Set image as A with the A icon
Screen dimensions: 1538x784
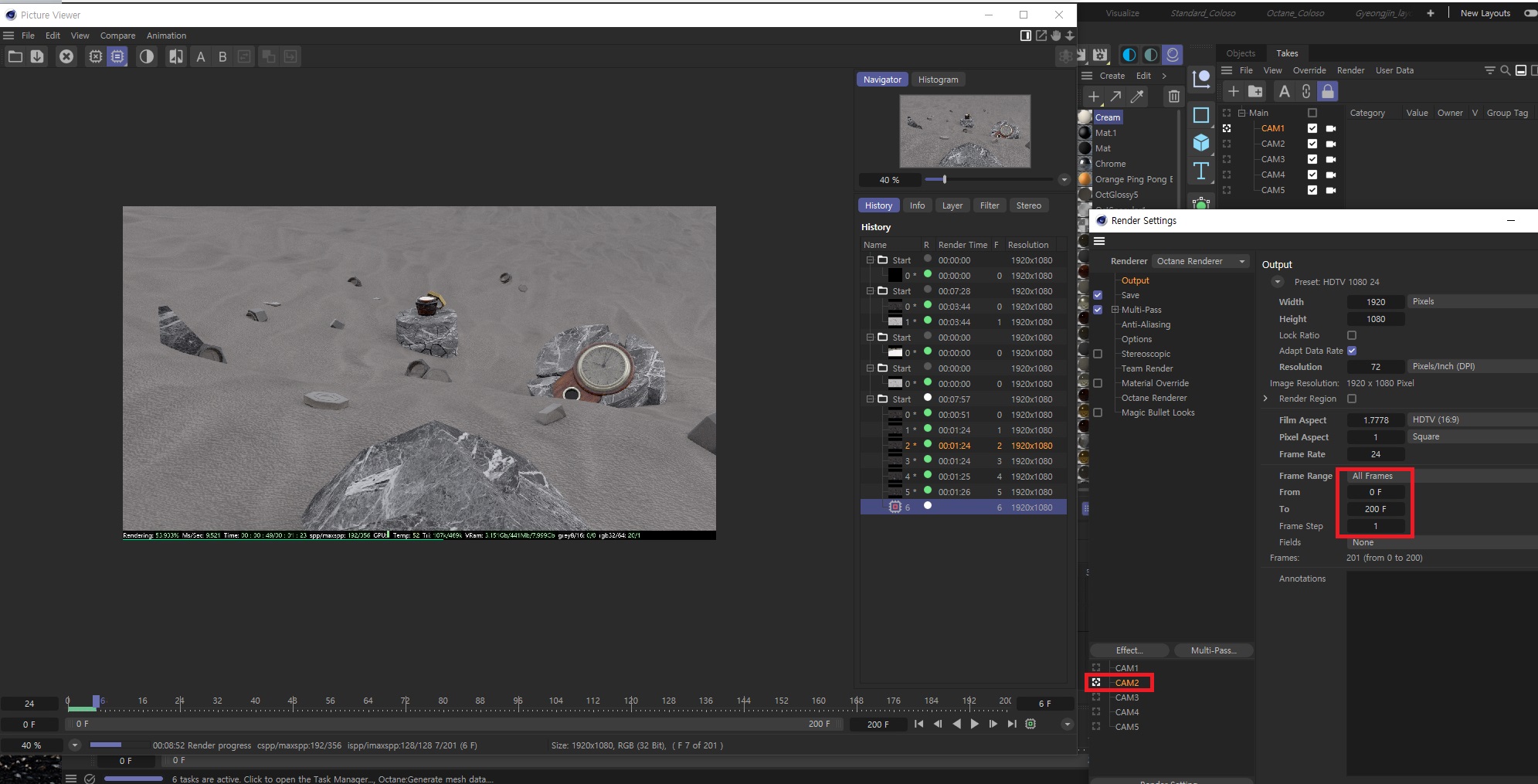201,56
